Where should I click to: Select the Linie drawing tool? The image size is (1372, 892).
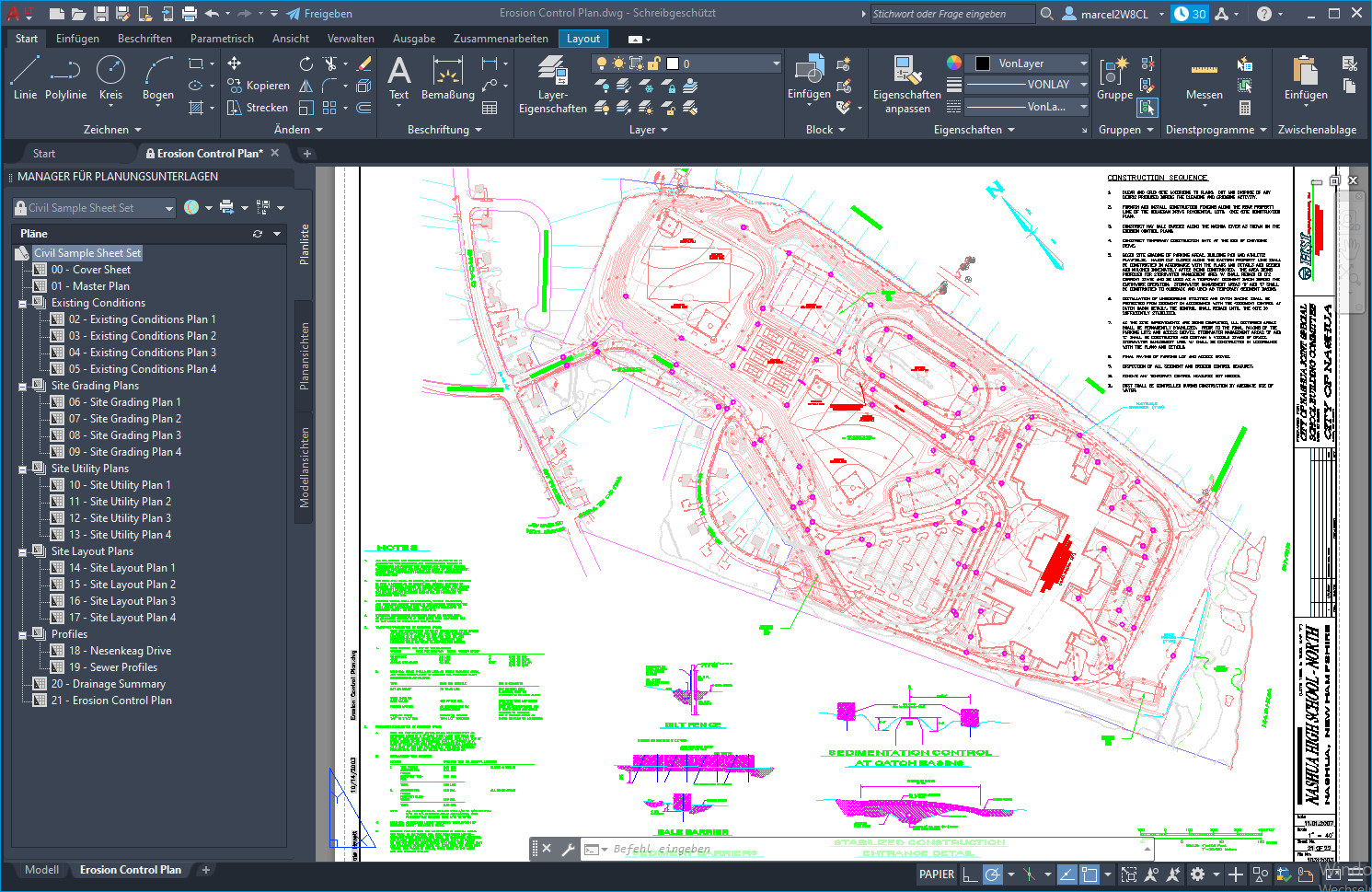point(25,74)
